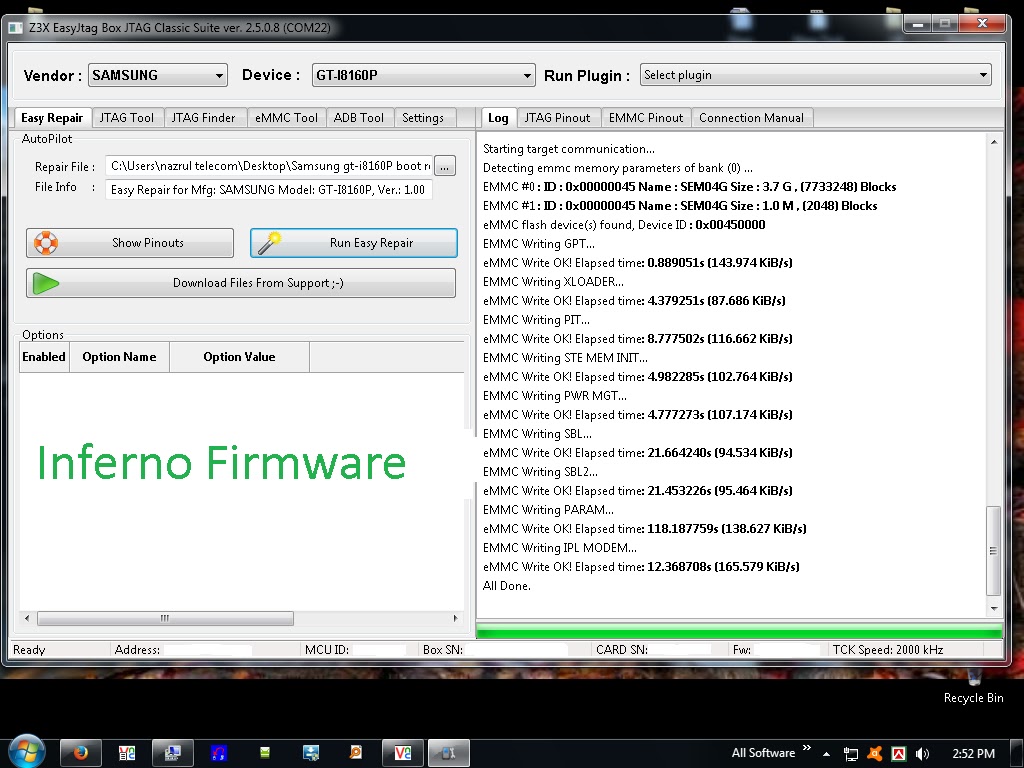The height and width of the screenshot is (768, 1024).
Task: Click the Enabled column header
Action: (44, 357)
